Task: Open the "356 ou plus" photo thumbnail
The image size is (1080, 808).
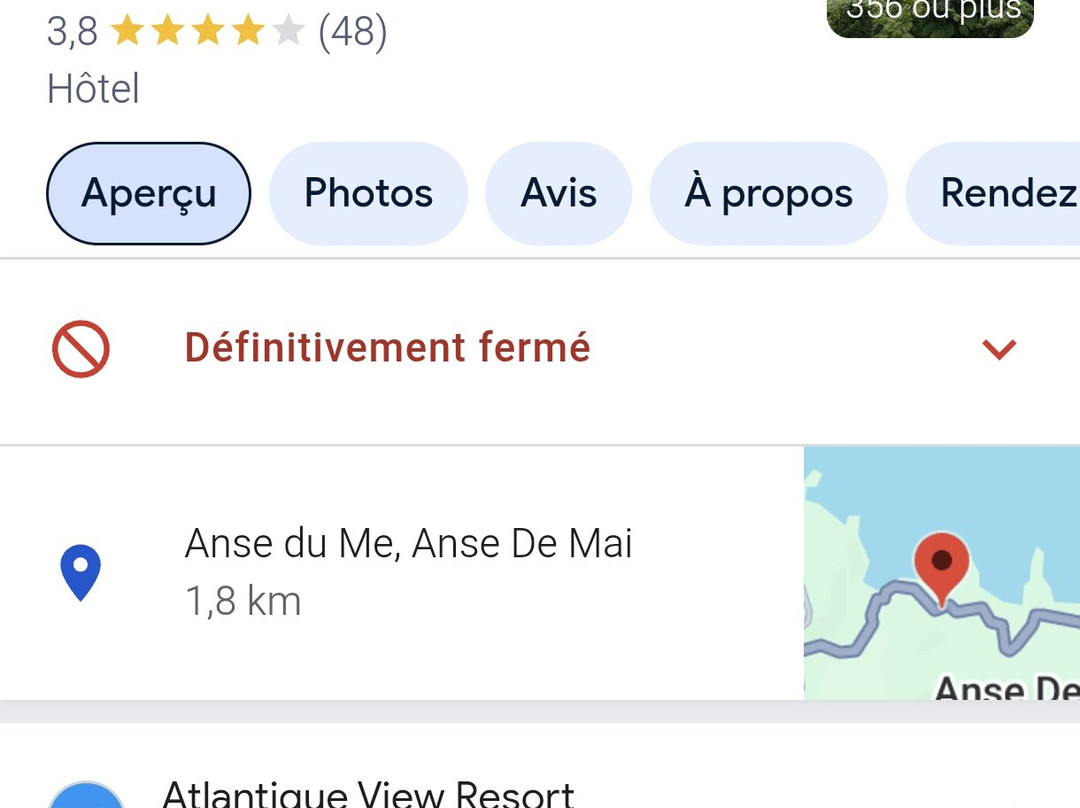Action: tap(930, 17)
